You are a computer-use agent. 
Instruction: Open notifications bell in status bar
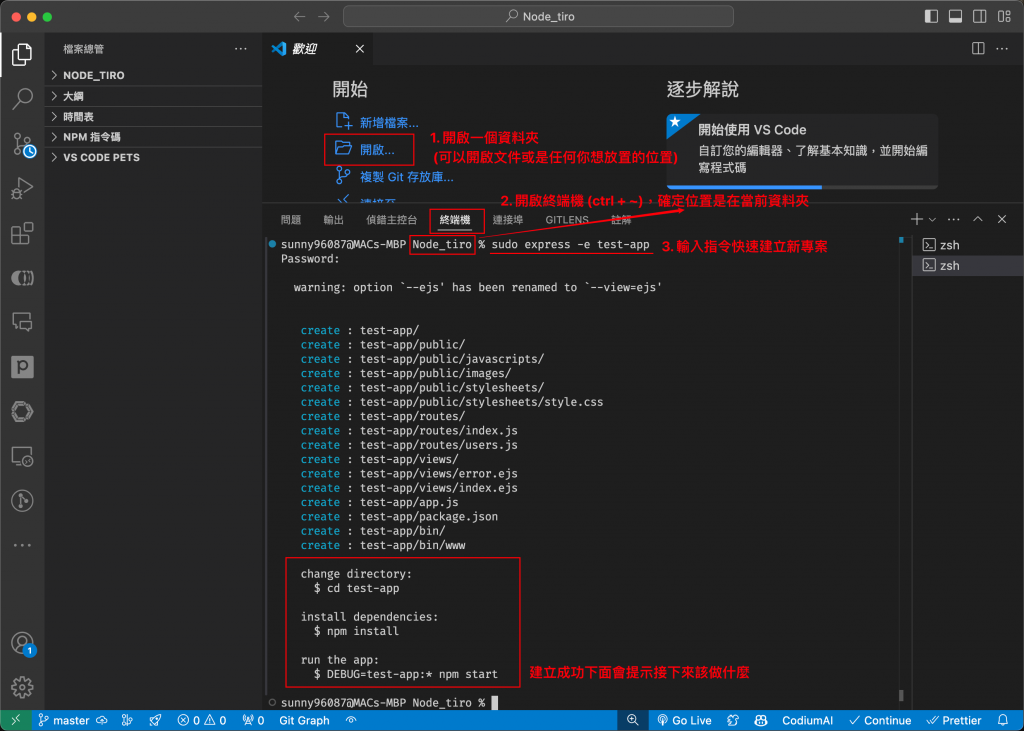coord(1003,721)
